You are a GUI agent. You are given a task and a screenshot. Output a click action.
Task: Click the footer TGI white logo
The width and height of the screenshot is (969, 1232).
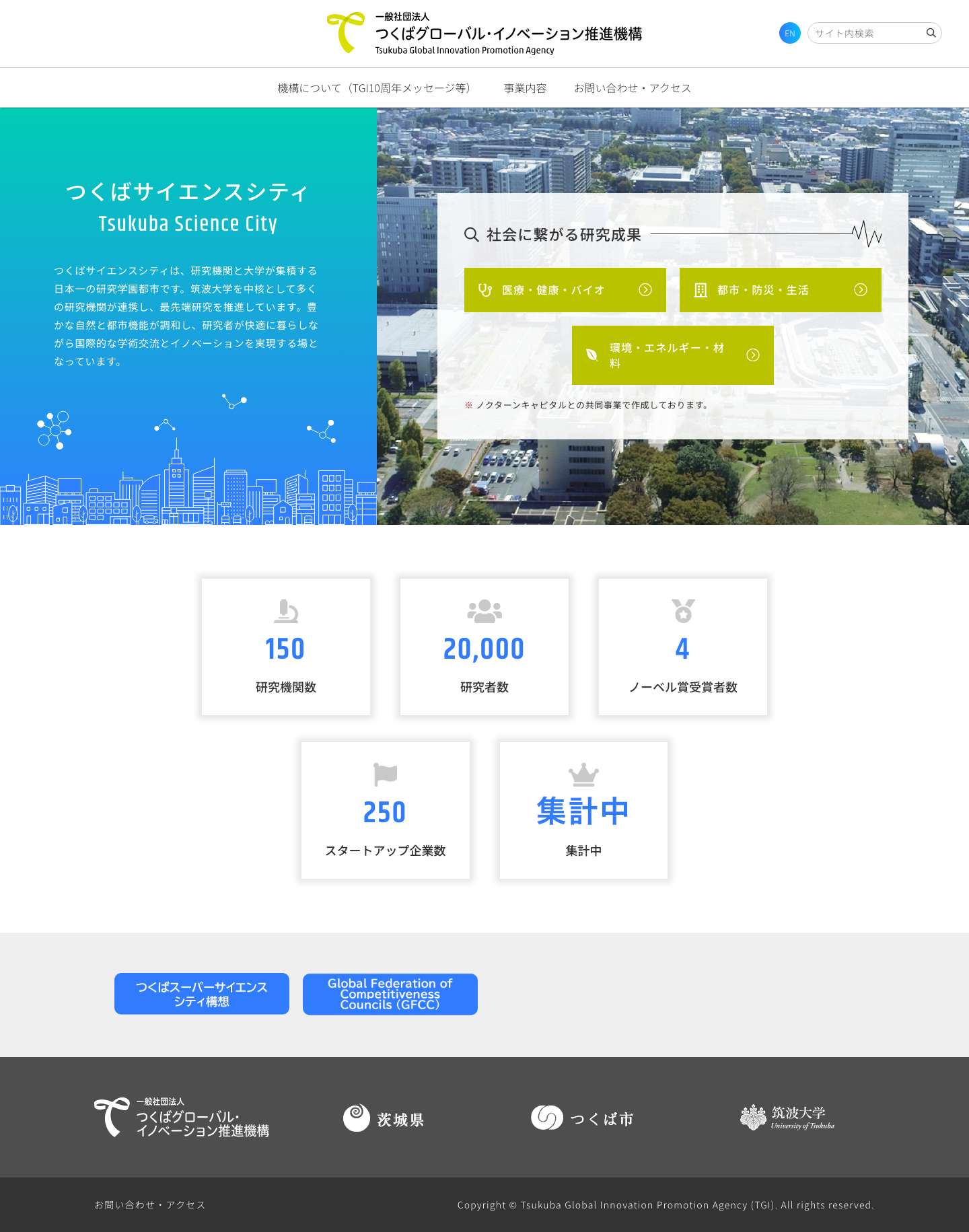[x=182, y=1118]
